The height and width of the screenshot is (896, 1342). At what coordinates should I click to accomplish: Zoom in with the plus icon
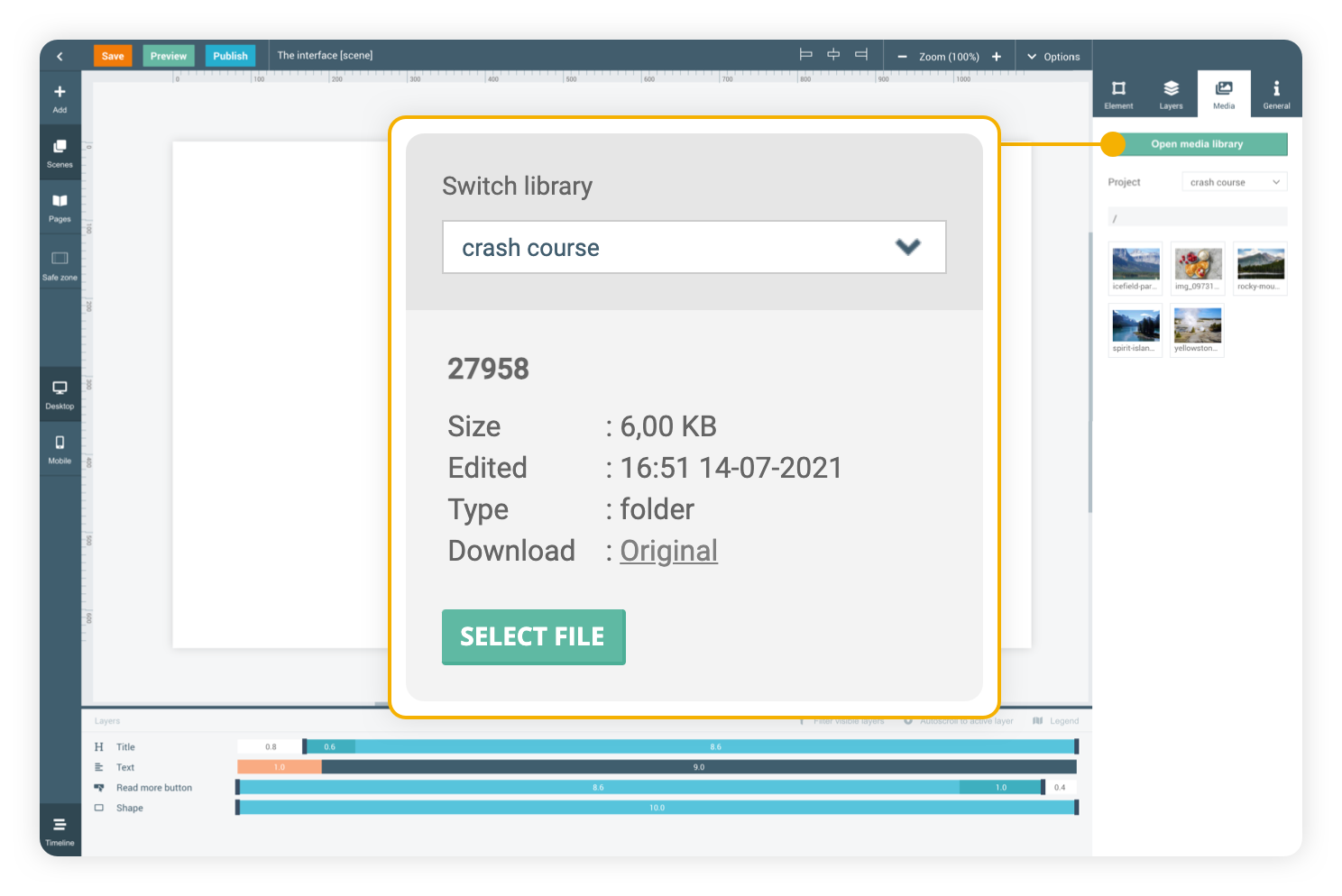(997, 57)
